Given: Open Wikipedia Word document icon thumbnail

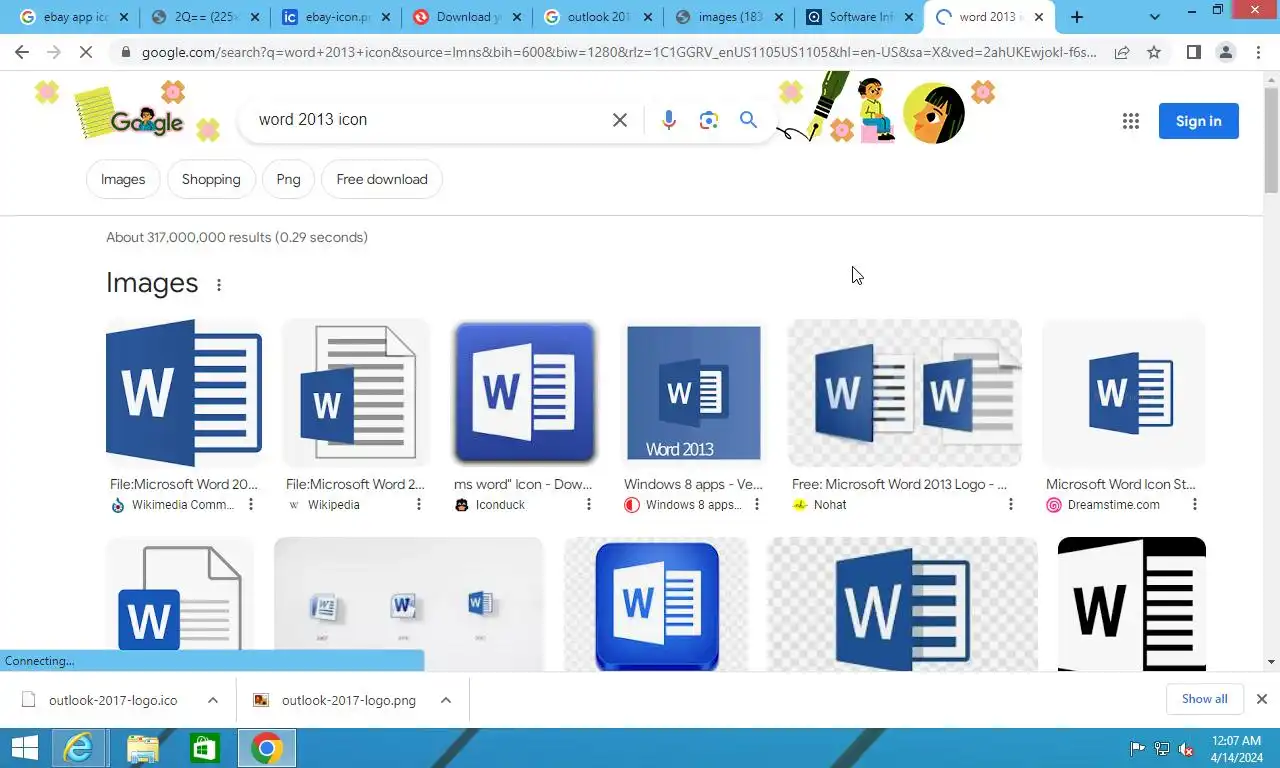Looking at the screenshot, I should coord(357,393).
